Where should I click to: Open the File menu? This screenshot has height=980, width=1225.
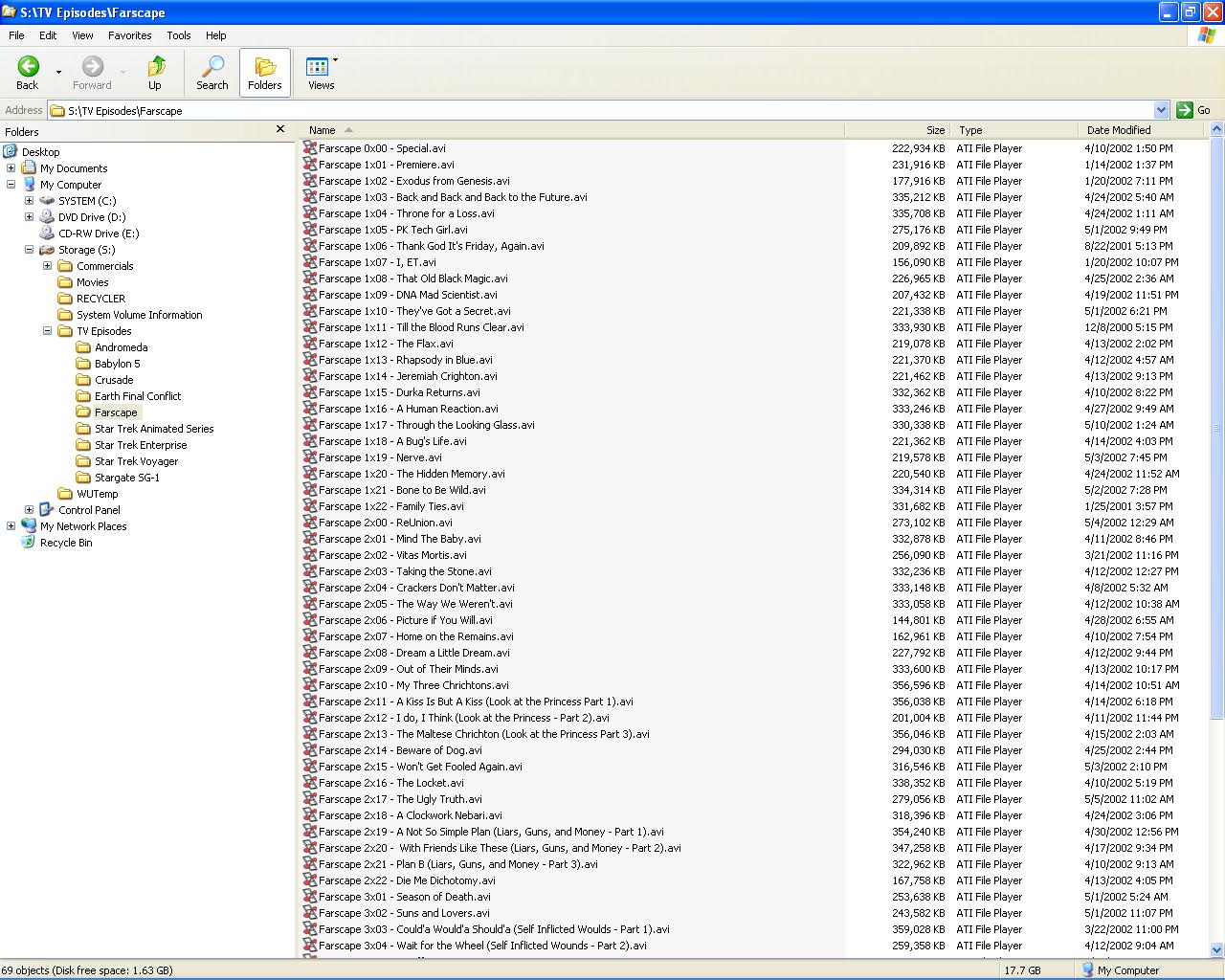[16, 35]
